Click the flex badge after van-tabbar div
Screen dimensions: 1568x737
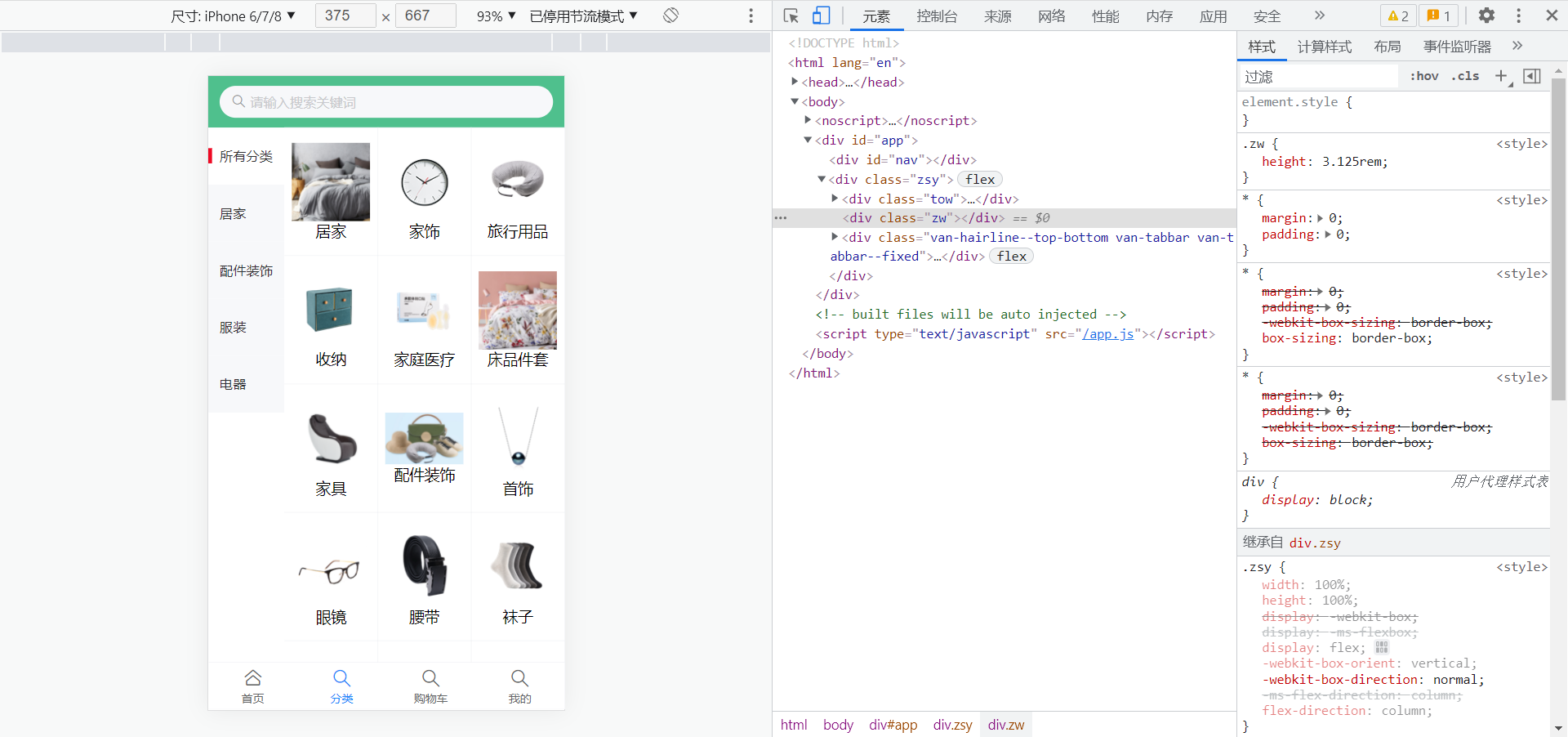point(1011,256)
